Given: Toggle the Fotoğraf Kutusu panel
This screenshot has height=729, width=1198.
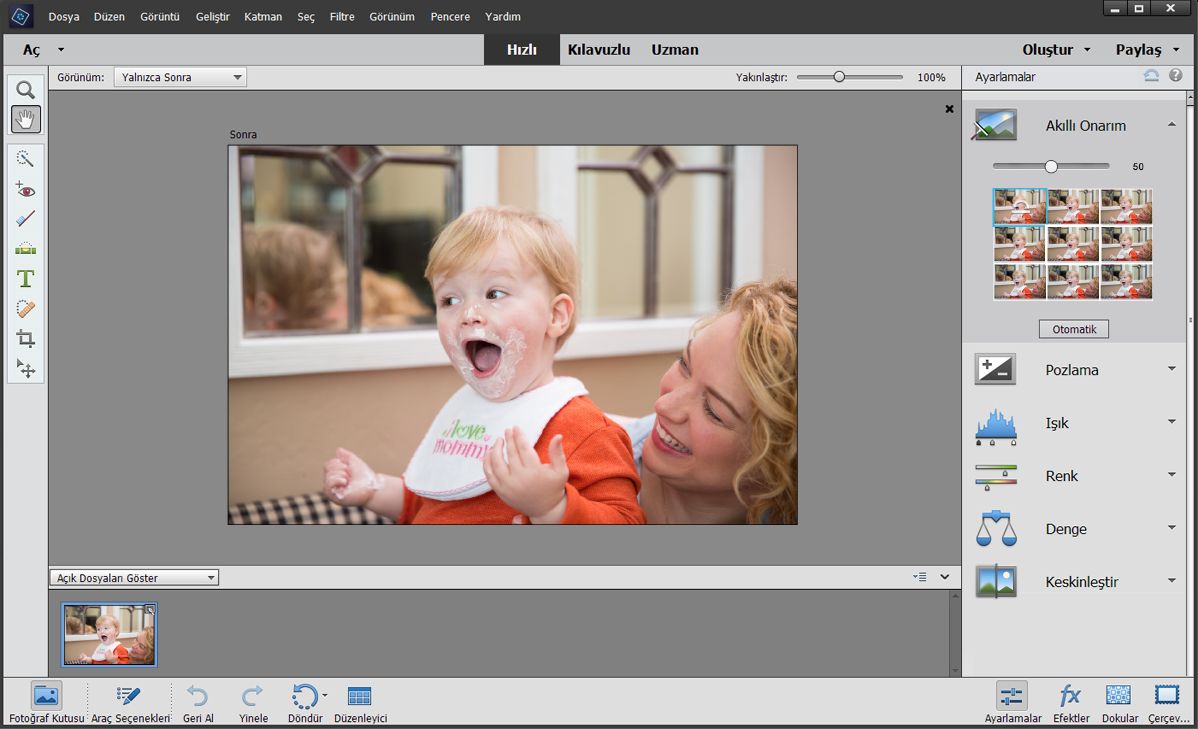Looking at the screenshot, I should (x=46, y=703).
